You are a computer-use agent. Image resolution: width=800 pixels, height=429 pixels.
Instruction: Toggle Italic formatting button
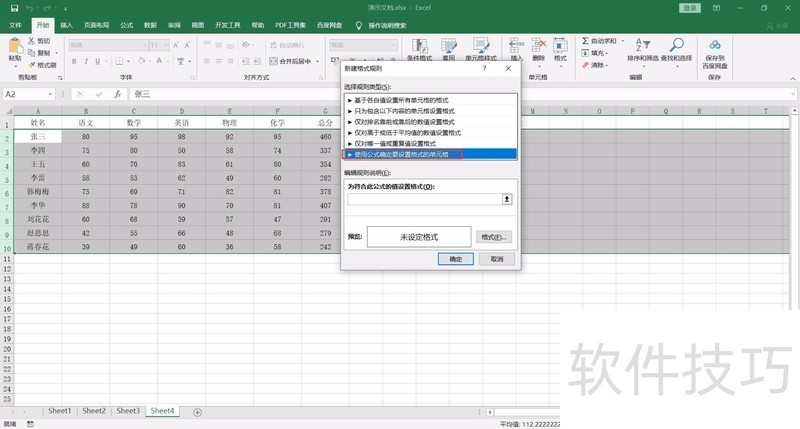tap(86, 61)
